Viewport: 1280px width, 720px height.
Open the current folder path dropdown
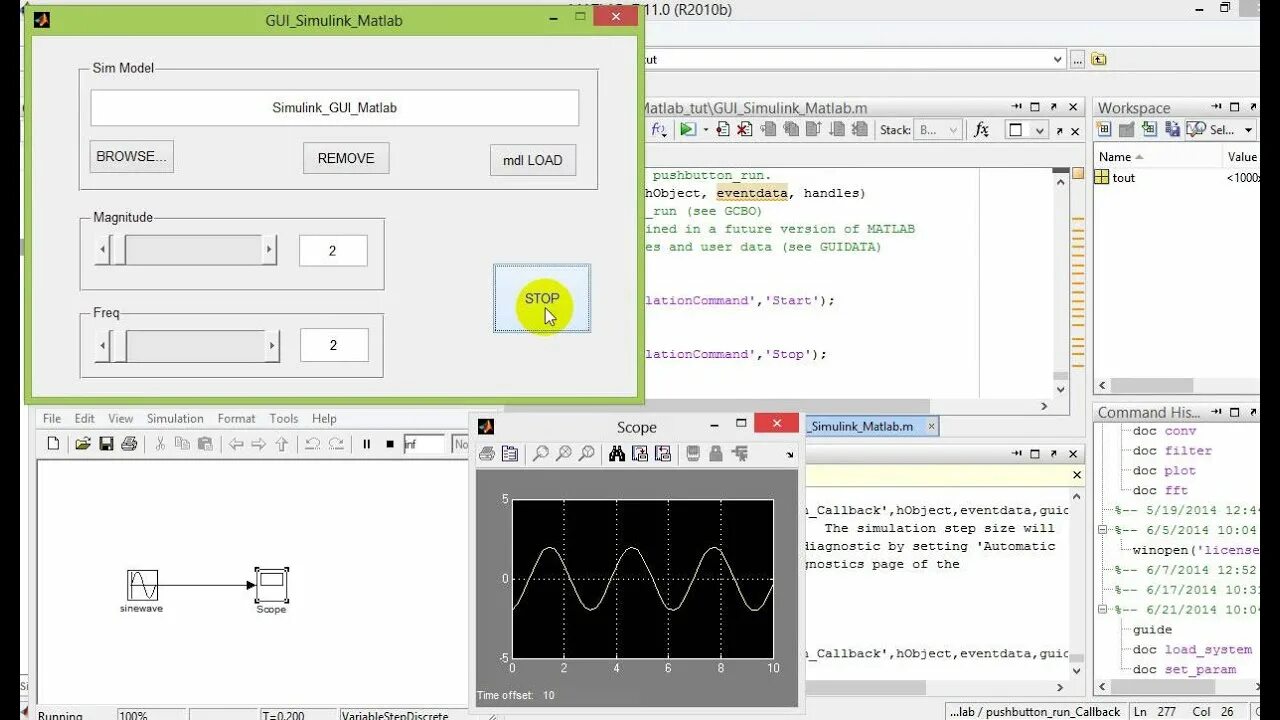pyautogui.click(x=1058, y=59)
